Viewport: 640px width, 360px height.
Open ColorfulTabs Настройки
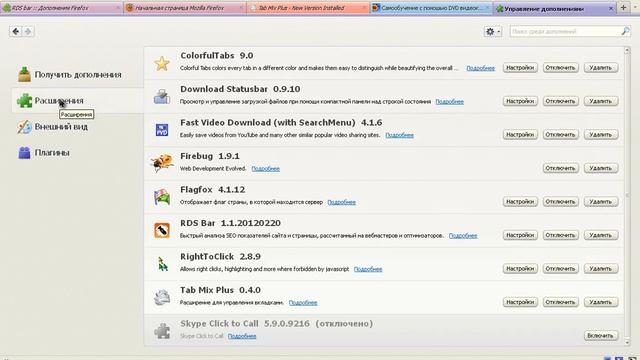tap(520, 67)
